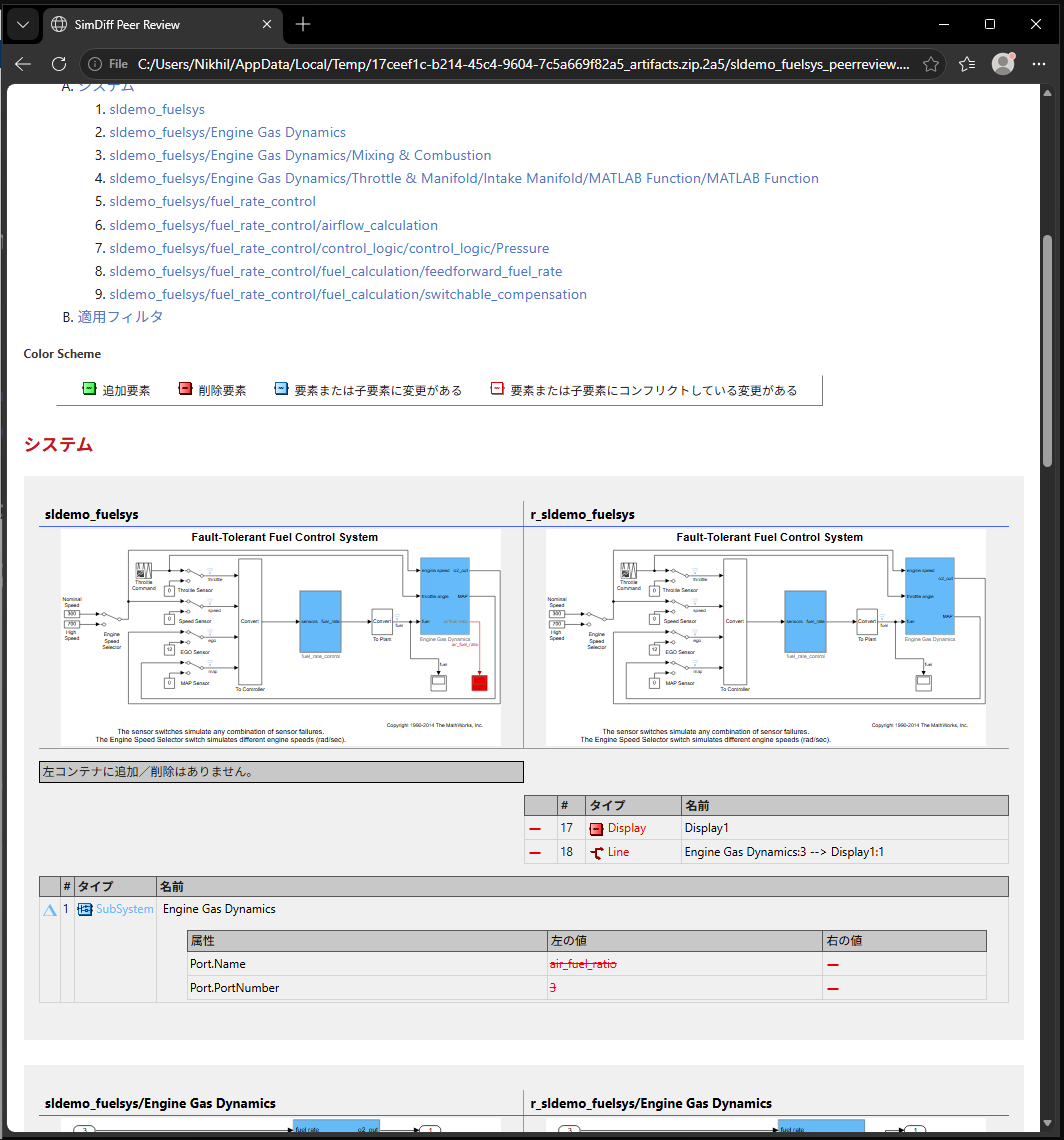Viewport: 1064px width, 1140px height.
Task: Open a new browser tab
Action: (x=303, y=24)
